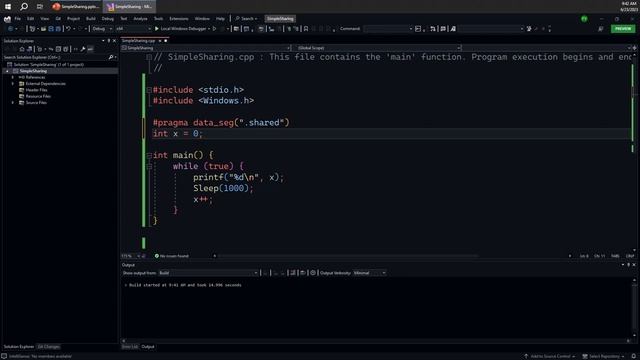Open the x64 platform dropdown
This screenshot has height=360, width=640.
pos(133,29)
